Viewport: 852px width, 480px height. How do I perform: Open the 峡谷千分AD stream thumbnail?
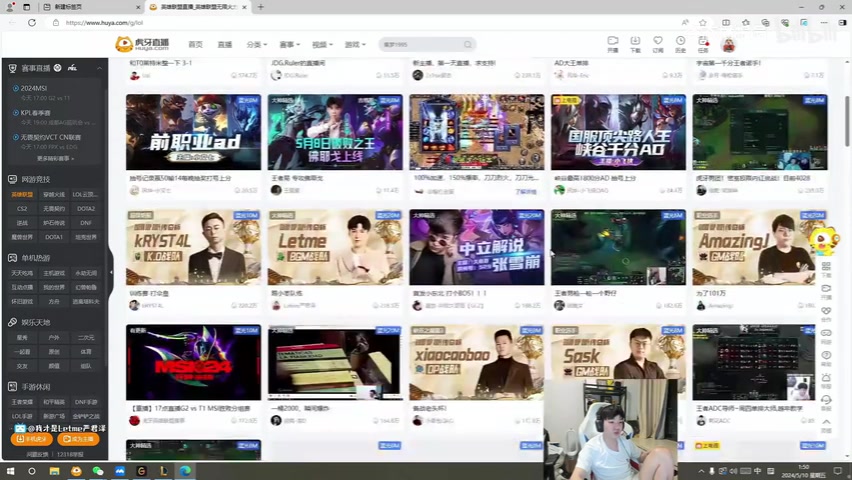(618, 132)
